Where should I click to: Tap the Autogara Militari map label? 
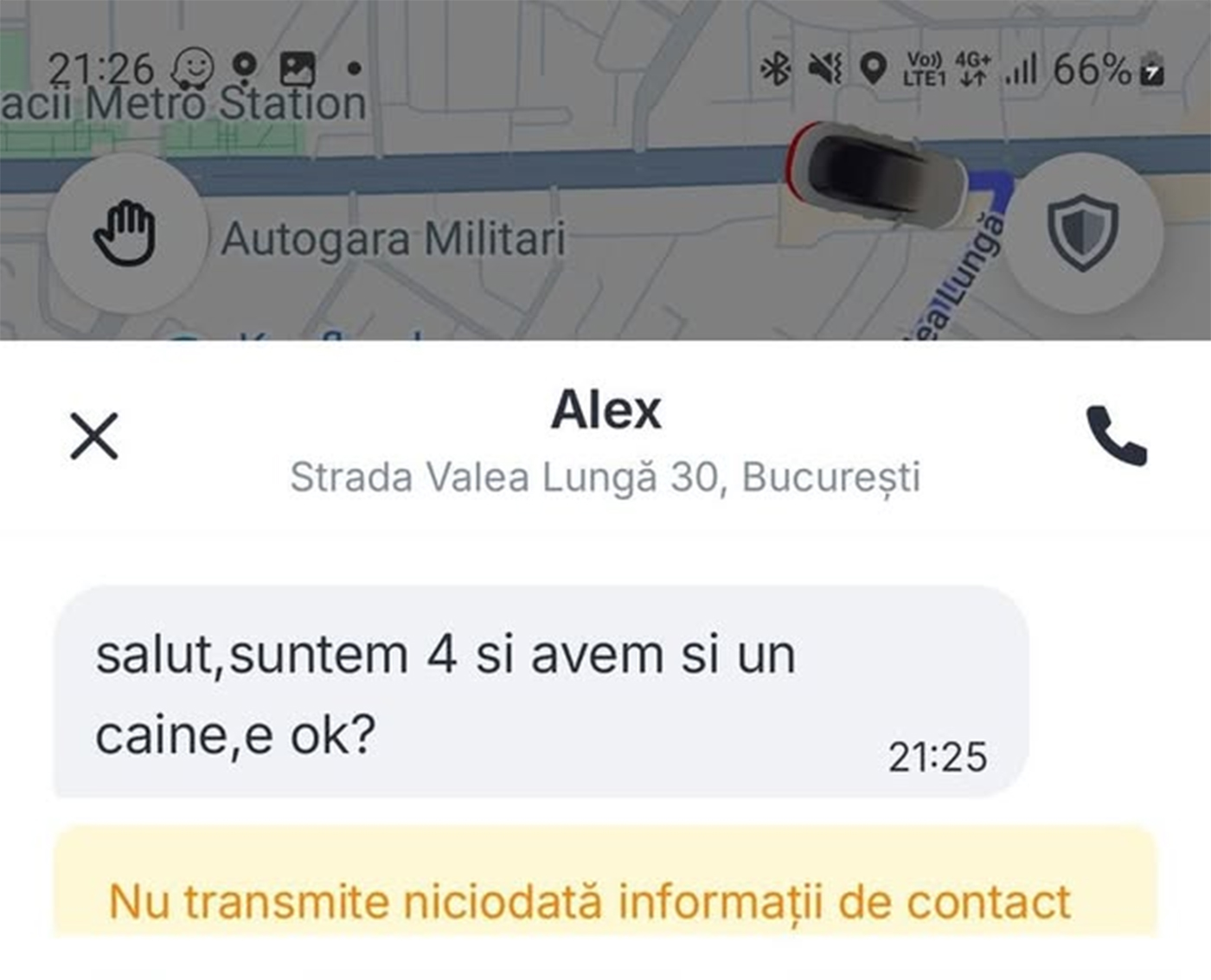point(394,239)
